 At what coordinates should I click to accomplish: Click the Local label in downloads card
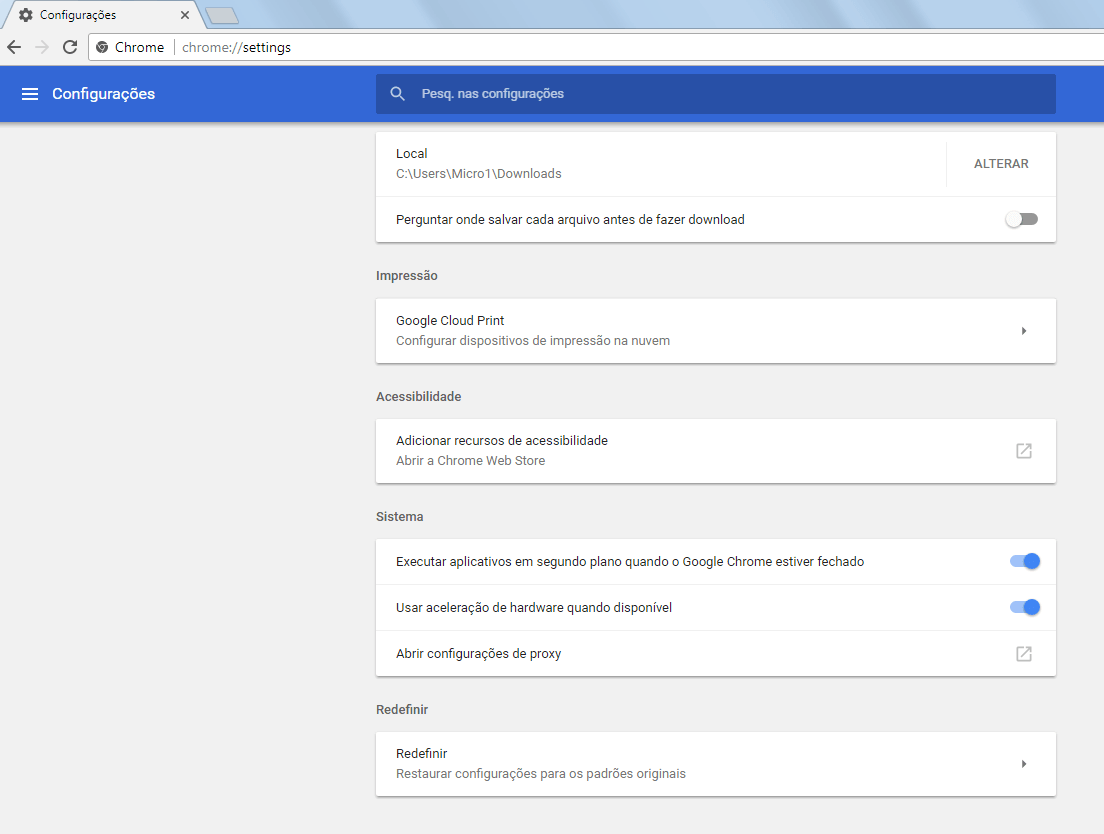click(x=411, y=153)
